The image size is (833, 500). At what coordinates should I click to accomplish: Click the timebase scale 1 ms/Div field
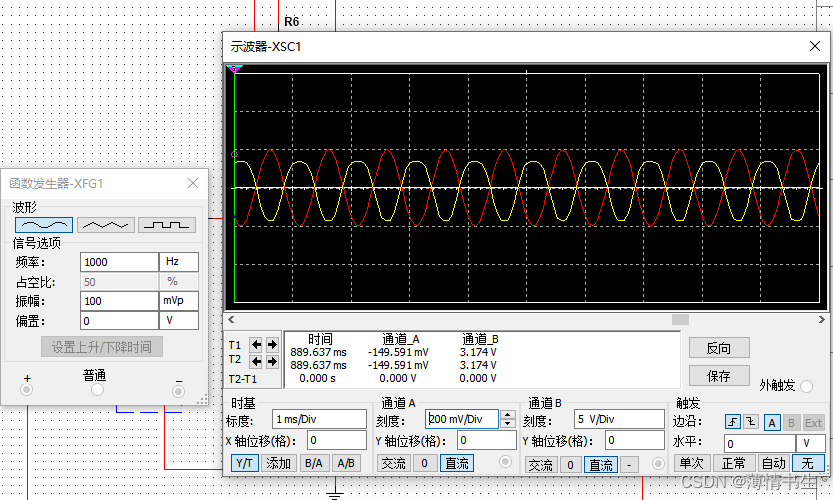click(x=319, y=419)
